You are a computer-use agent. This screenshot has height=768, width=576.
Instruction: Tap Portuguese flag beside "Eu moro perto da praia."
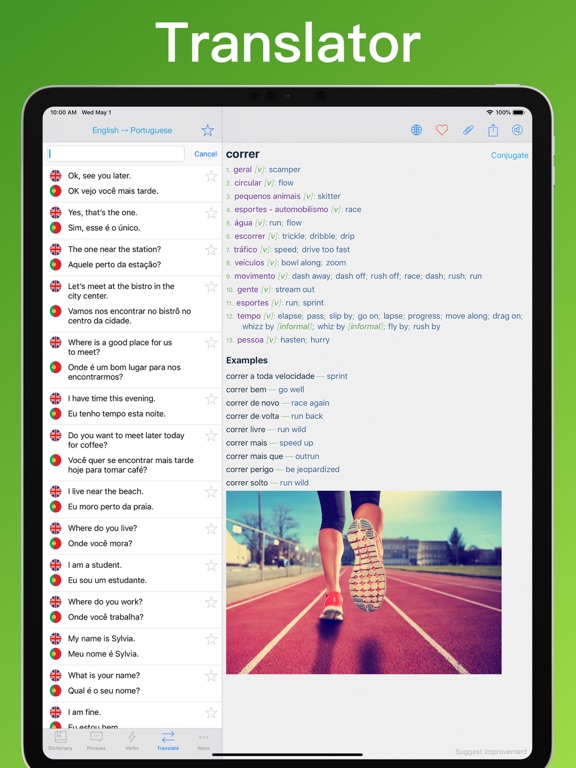click(x=55, y=506)
